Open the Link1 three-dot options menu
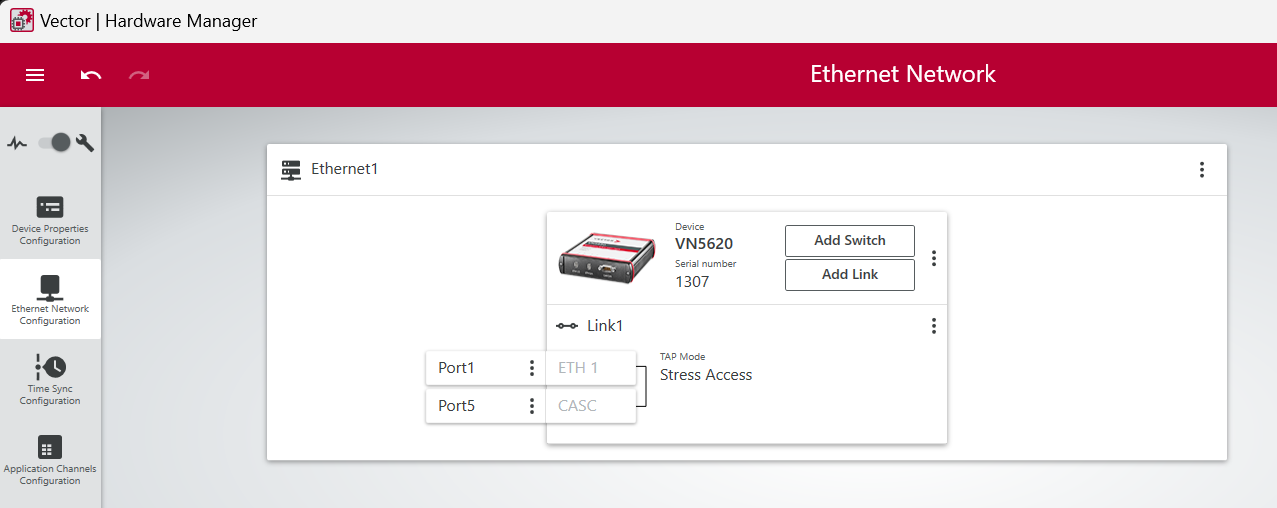The height and width of the screenshot is (508, 1277). (934, 326)
